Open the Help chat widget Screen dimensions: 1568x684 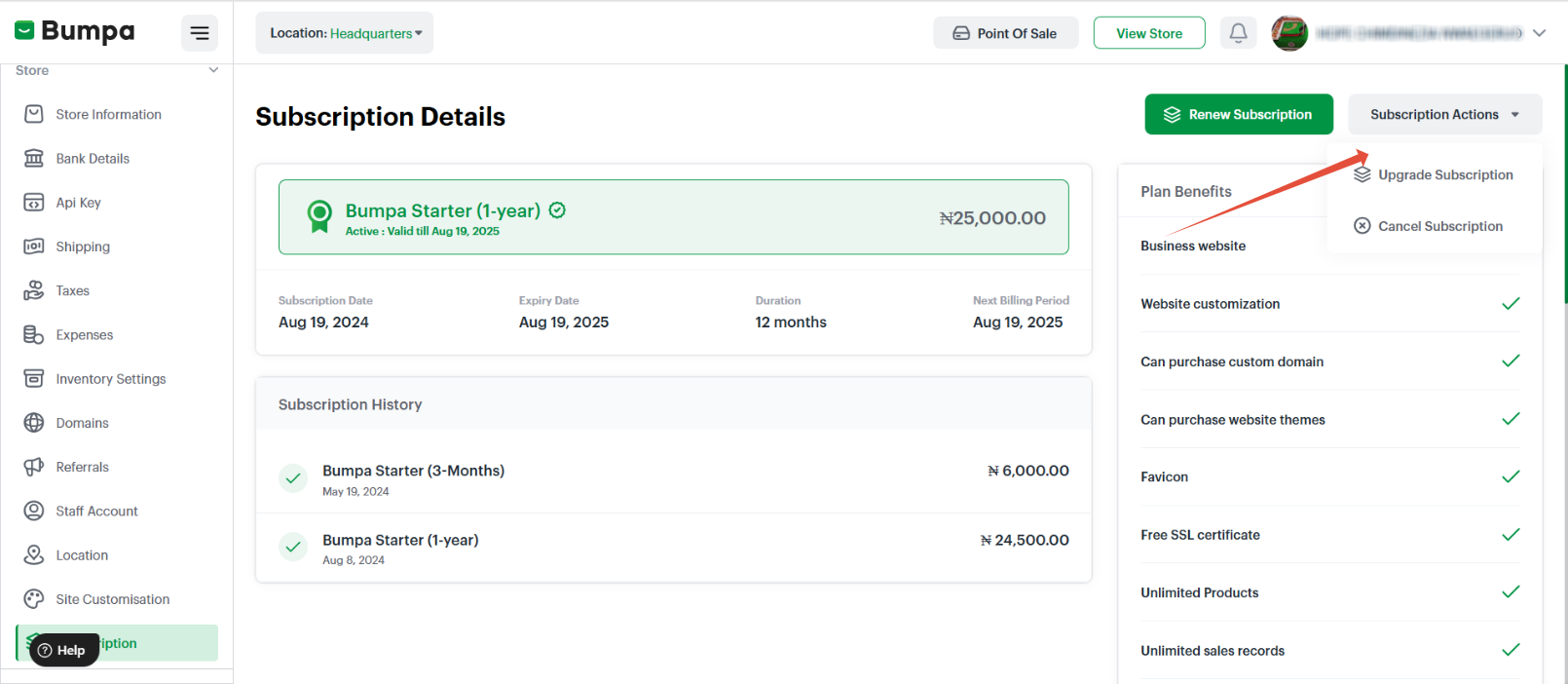[63, 650]
